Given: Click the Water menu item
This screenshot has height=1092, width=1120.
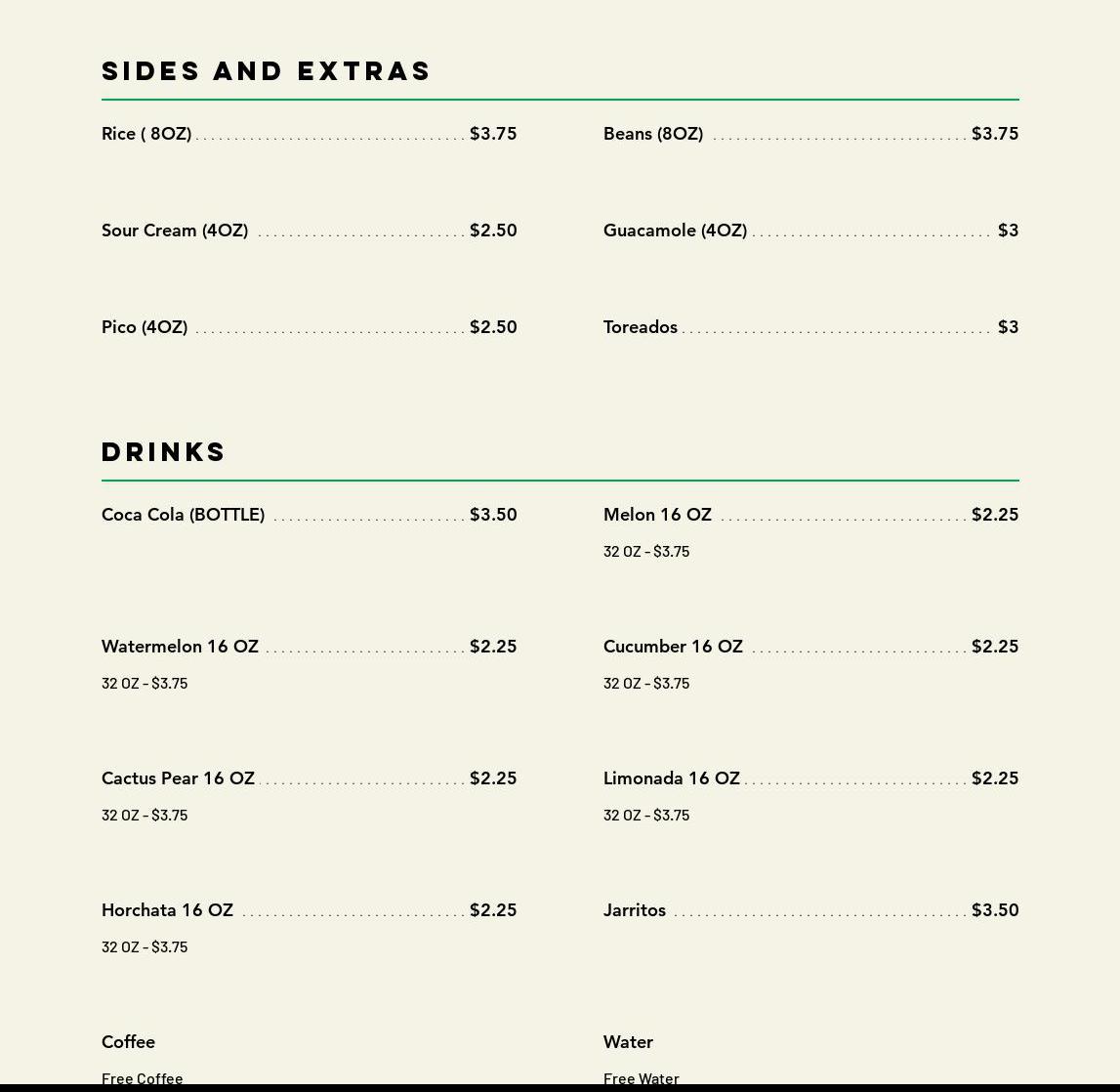Looking at the screenshot, I should tap(628, 1041).
